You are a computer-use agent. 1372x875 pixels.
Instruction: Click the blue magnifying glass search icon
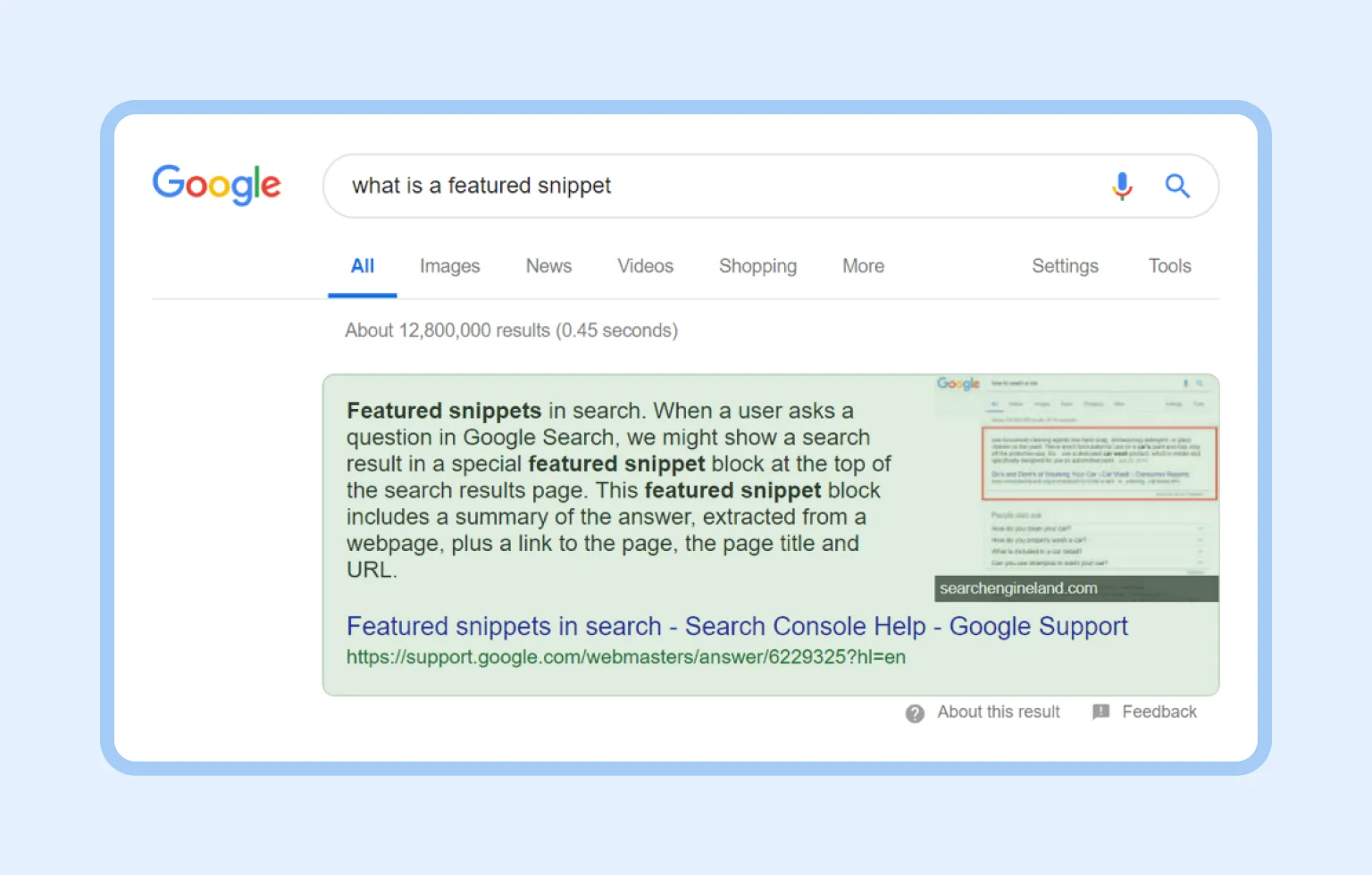(1177, 186)
